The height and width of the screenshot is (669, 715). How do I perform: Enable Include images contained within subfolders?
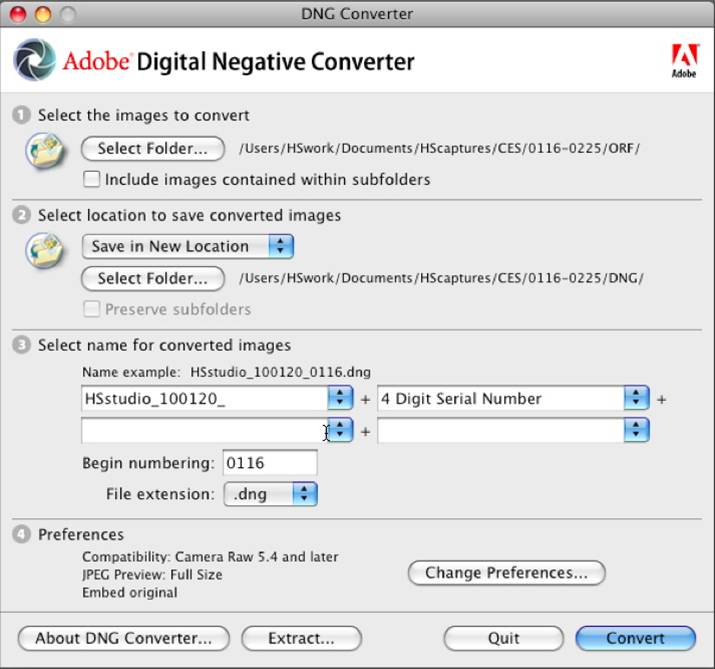coord(92,180)
